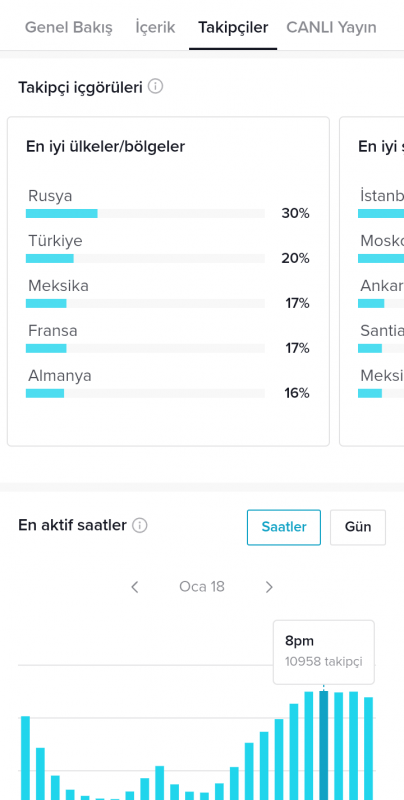Click the first bar in hours chart
The height and width of the screenshot is (800, 404).
(x=26, y=758)
